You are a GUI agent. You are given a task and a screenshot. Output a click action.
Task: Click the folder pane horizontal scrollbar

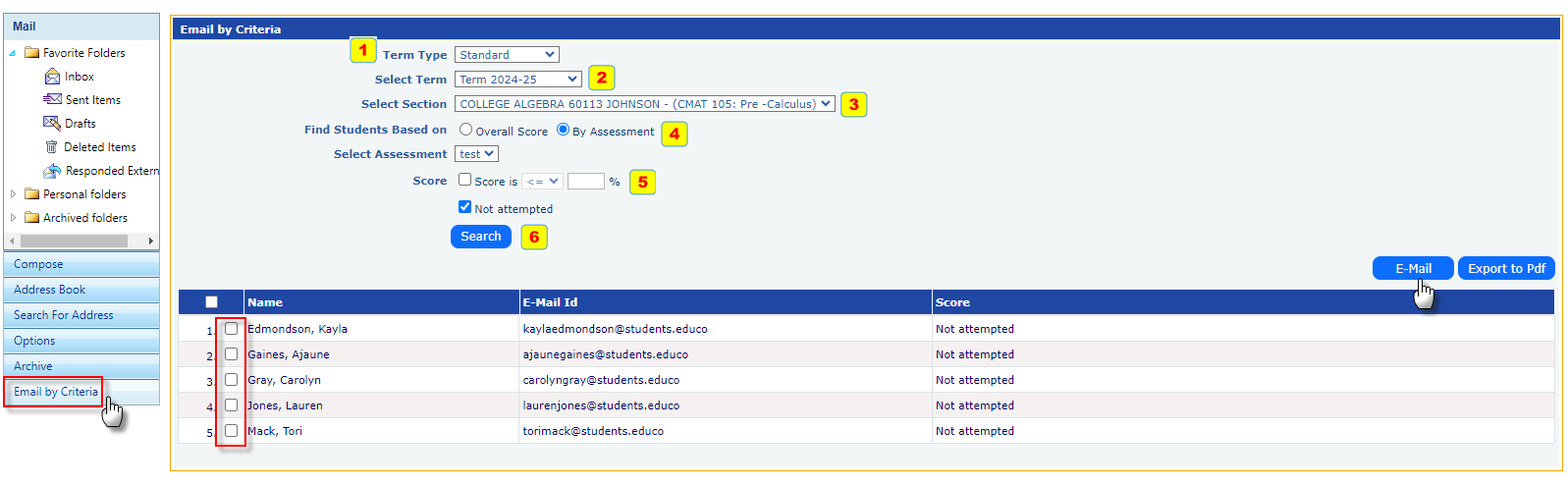(75, 241)
